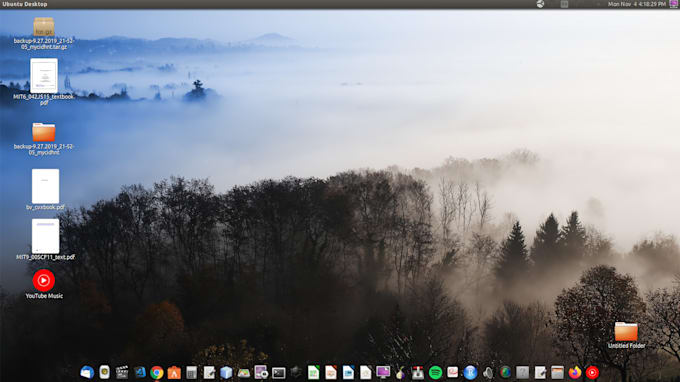This screenshot has height=382, width=680.
Task: Open the Files manager icon in dock
Action: point(557,372)
